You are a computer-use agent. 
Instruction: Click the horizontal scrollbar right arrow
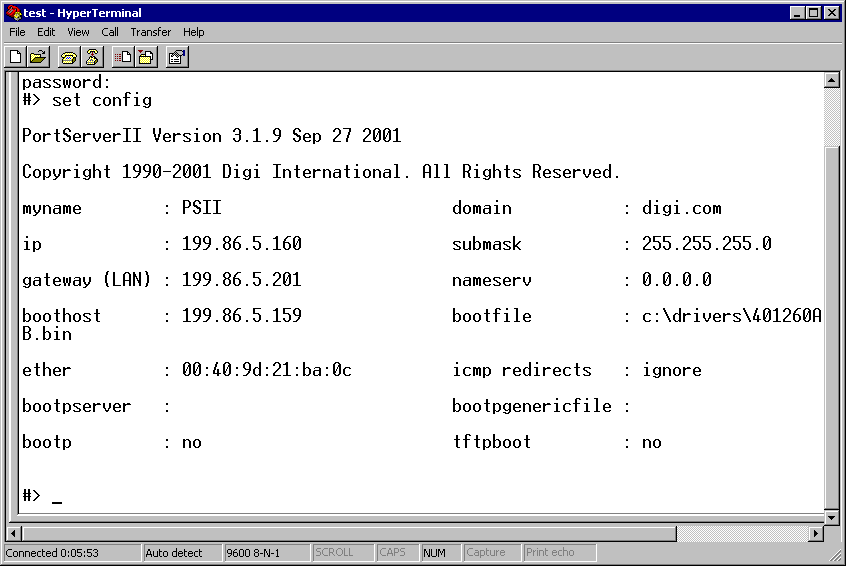[x=814, y=534]
